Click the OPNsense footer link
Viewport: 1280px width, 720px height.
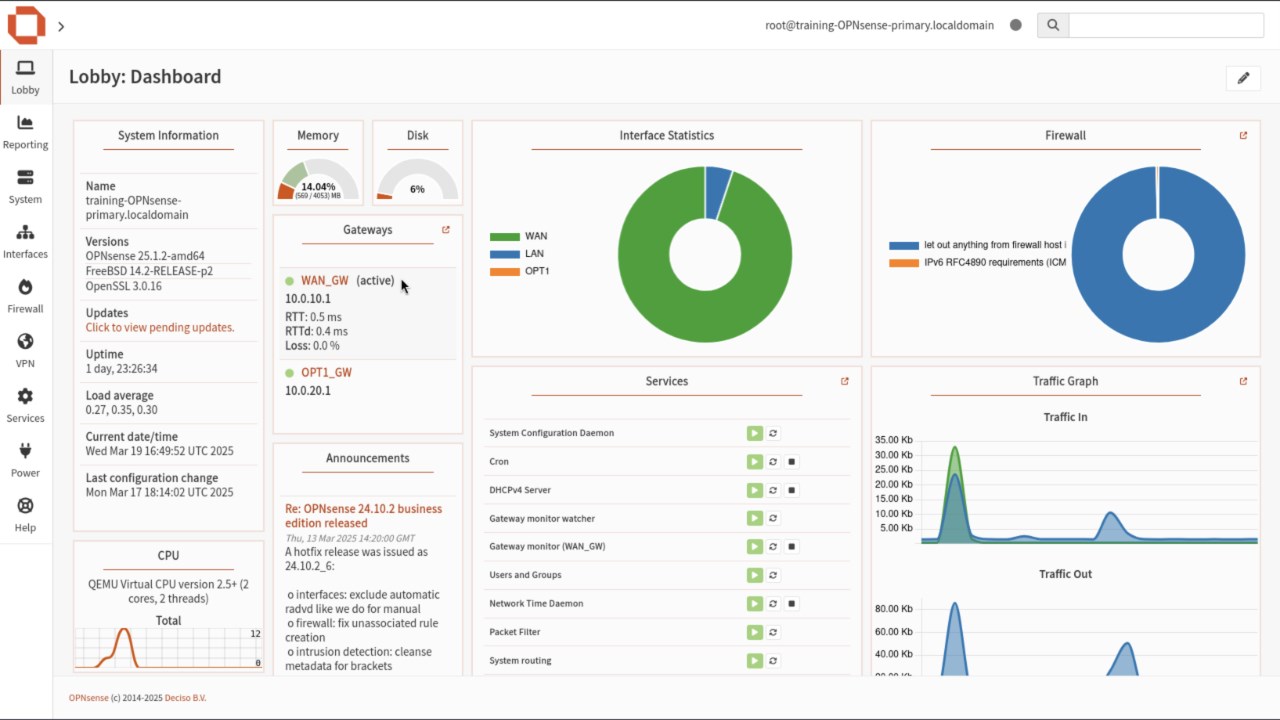pos(88,698)
